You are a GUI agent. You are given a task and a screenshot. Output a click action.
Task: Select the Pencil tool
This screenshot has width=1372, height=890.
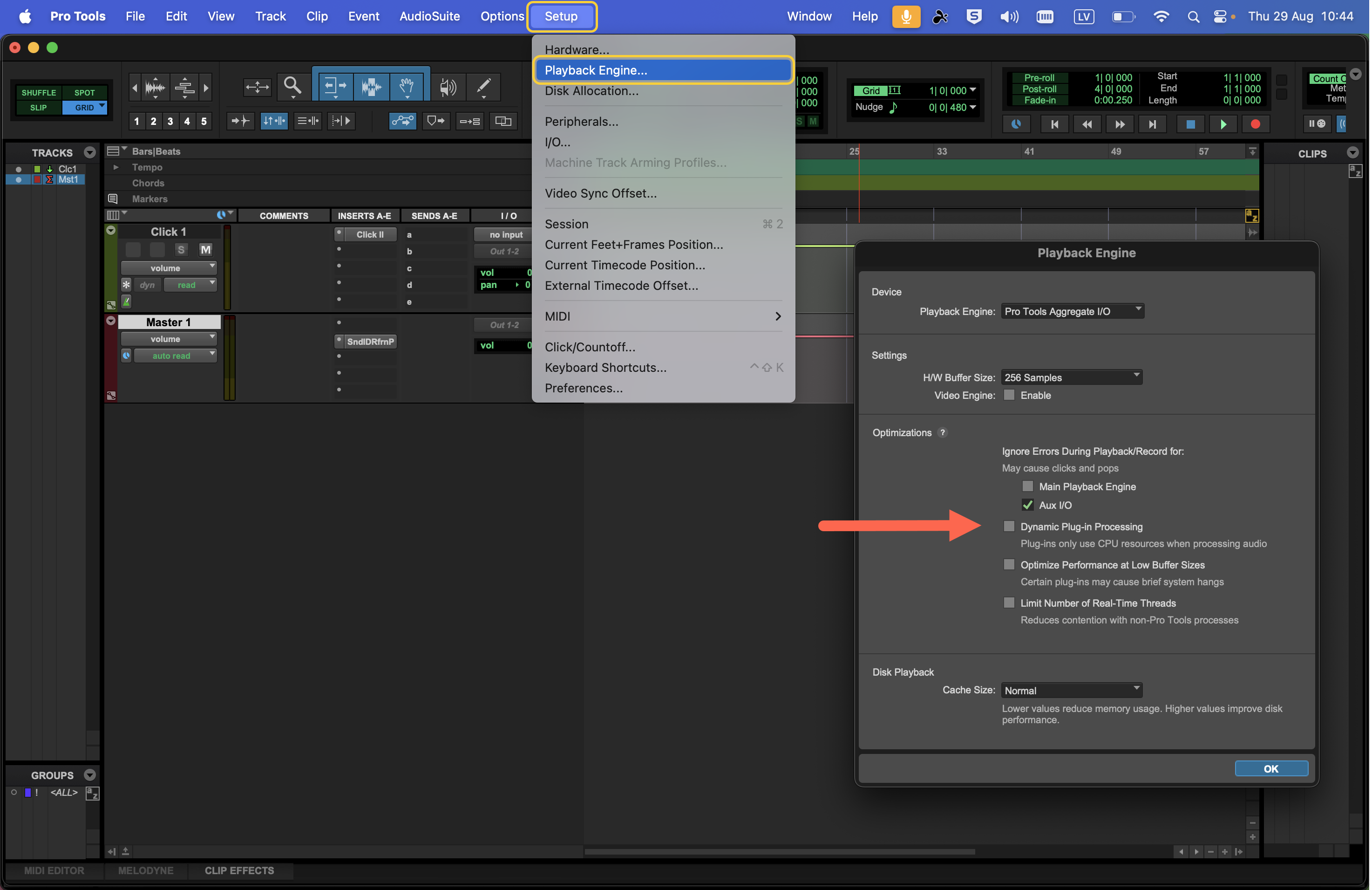483,87
